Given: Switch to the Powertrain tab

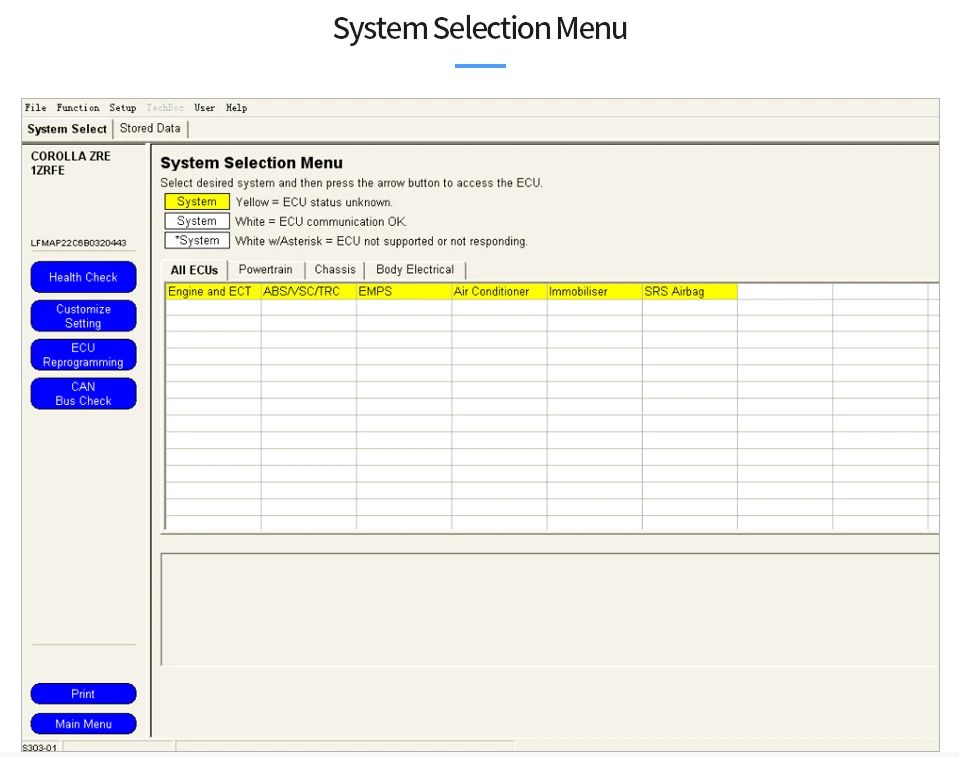Looking at the screenshot, I should pyautogui.click(x=266, y=269).
